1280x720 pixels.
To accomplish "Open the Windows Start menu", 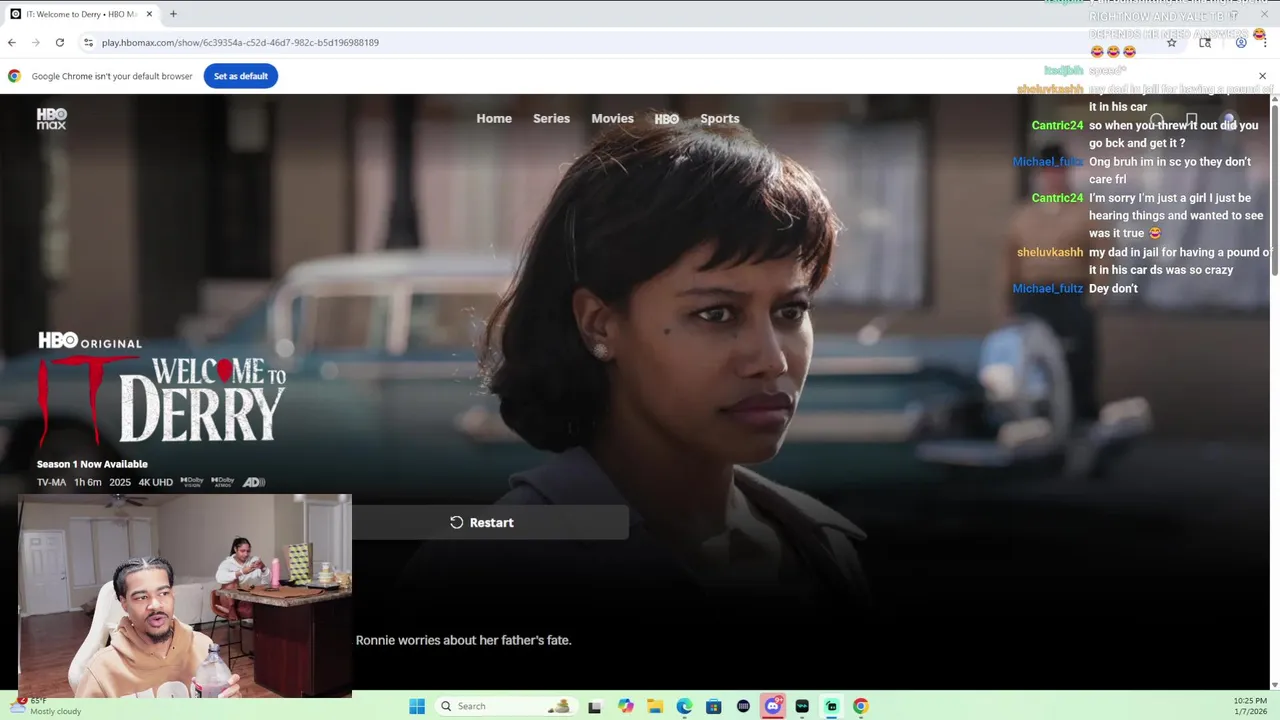I will [417, 706].
